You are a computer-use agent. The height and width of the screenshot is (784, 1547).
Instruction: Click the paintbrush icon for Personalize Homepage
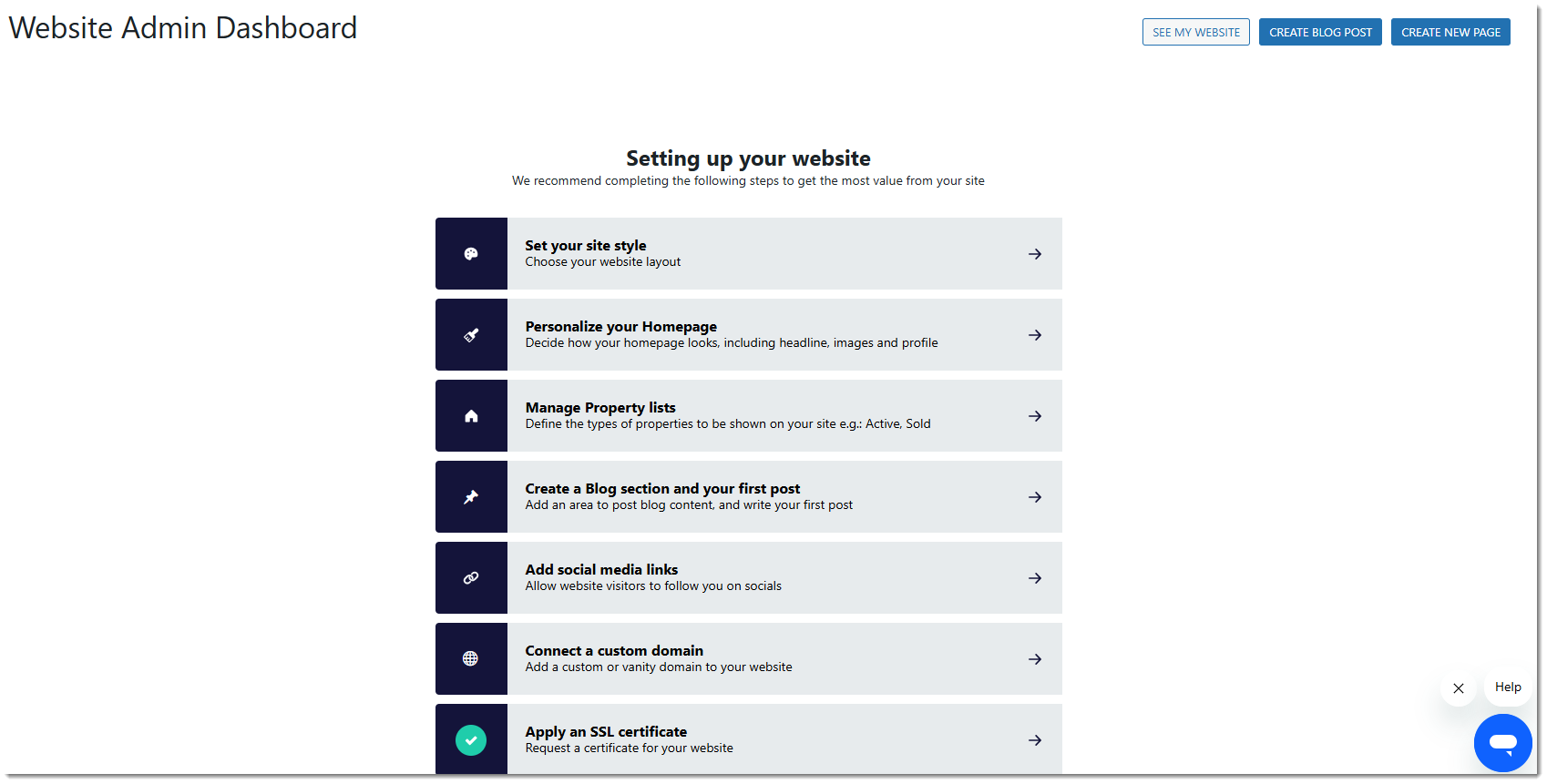[x=471, y=335]
